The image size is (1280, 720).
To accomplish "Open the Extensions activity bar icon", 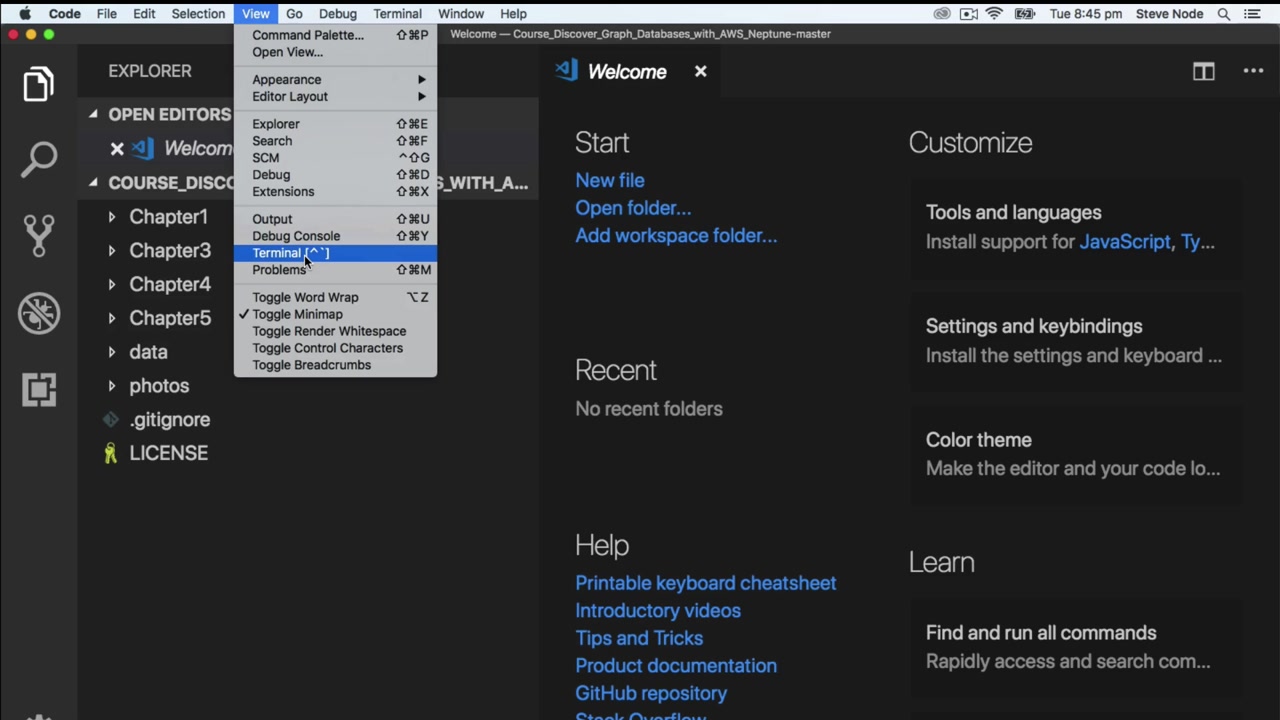I will pos(39,388).
